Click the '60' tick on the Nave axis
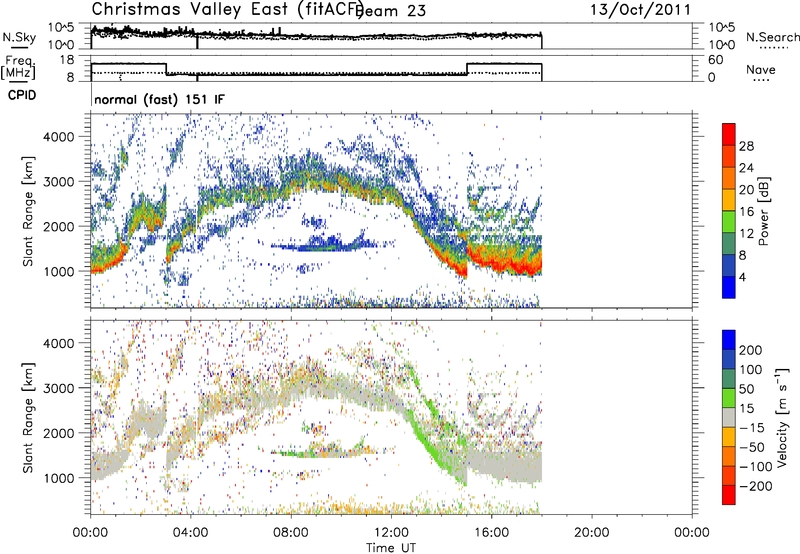The image size is (800, 554). [715, 60]
